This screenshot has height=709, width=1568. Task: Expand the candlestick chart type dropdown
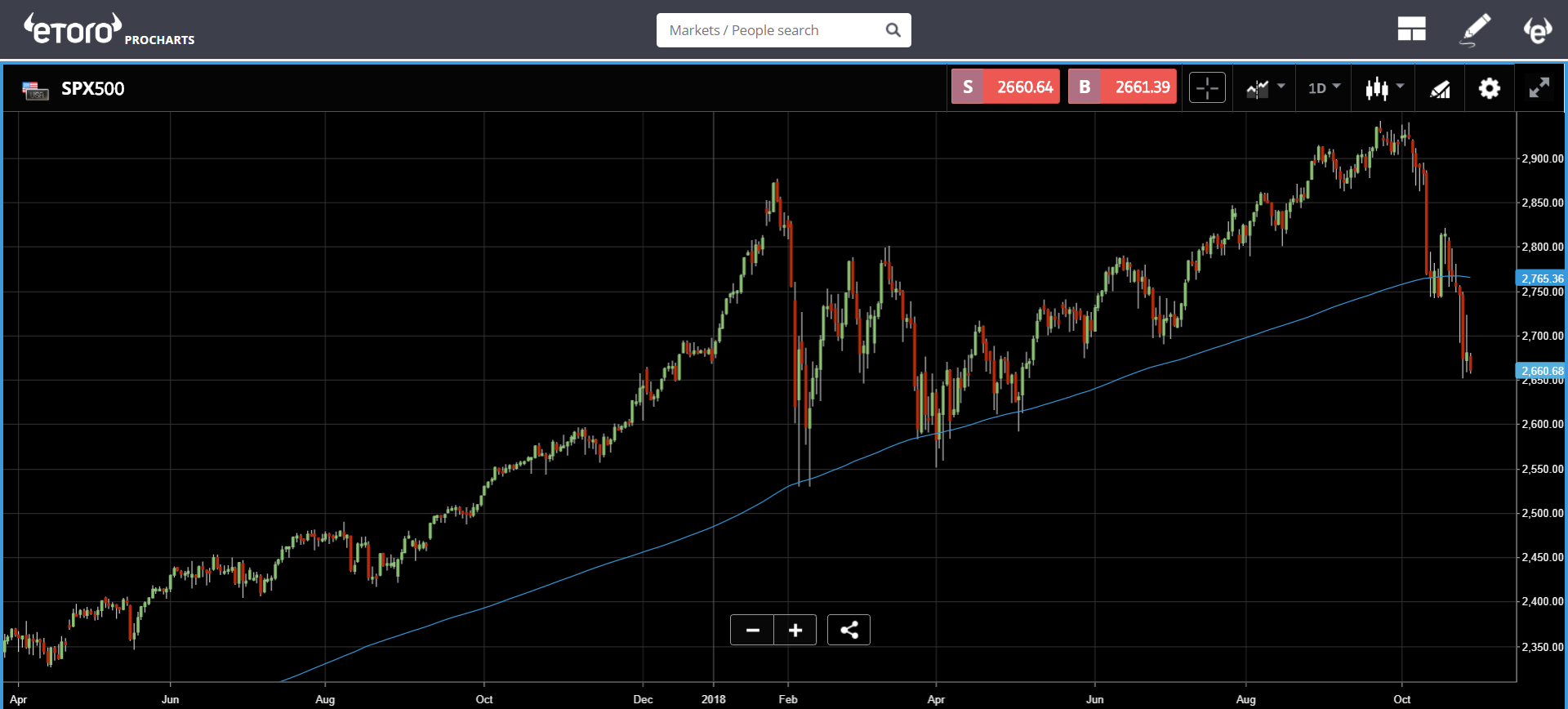1384,87
